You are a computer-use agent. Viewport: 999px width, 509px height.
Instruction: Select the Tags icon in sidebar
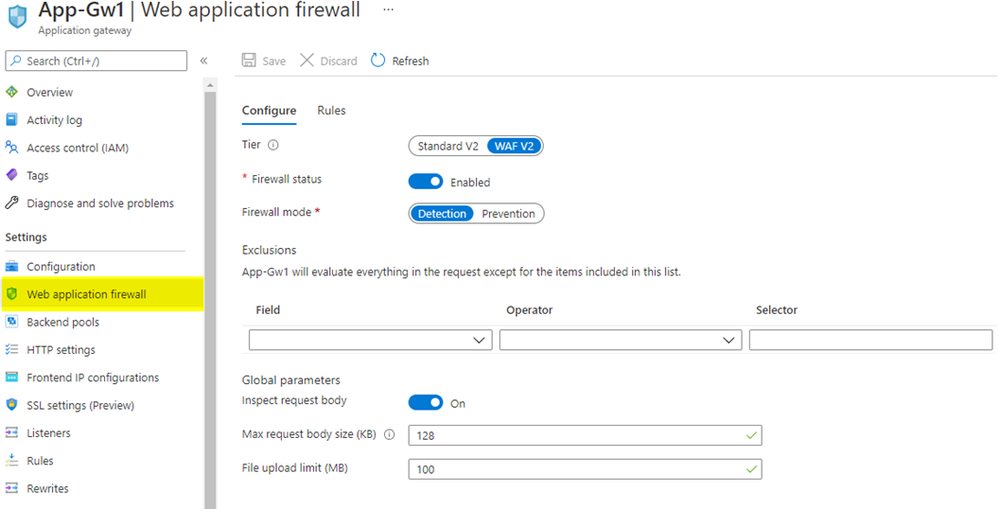pyautogui.click(x=12, y=175)
